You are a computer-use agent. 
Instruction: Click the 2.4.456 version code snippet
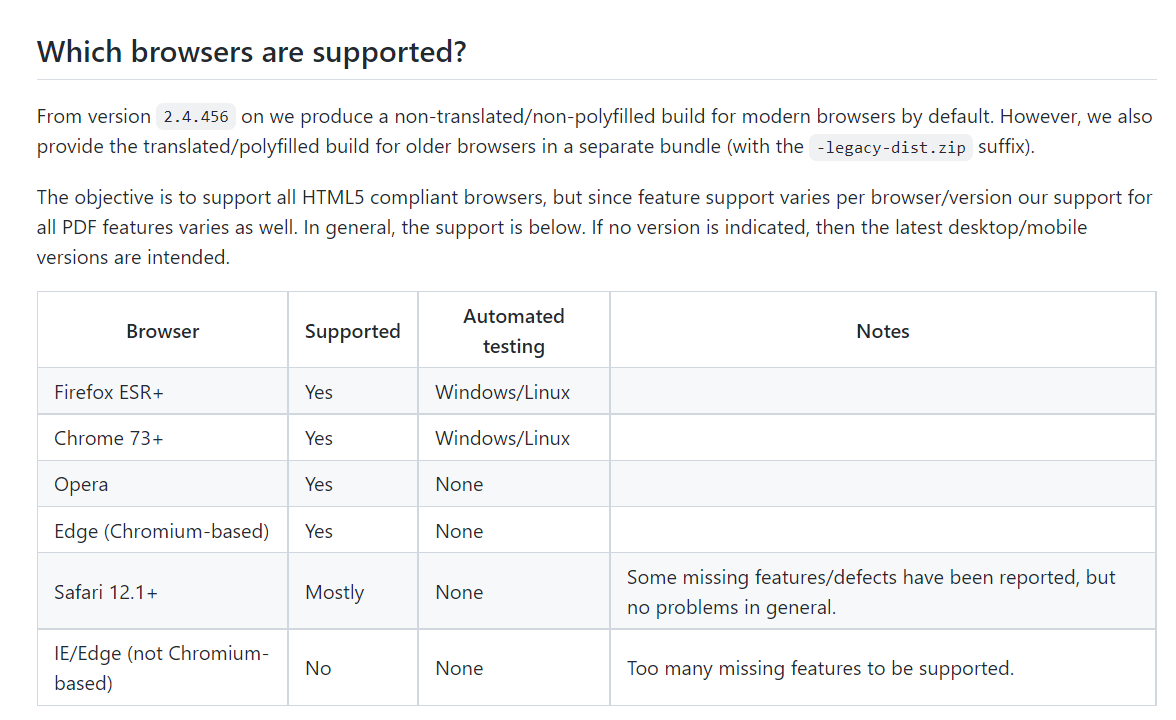pyautogui.click(x=196, y=116)
